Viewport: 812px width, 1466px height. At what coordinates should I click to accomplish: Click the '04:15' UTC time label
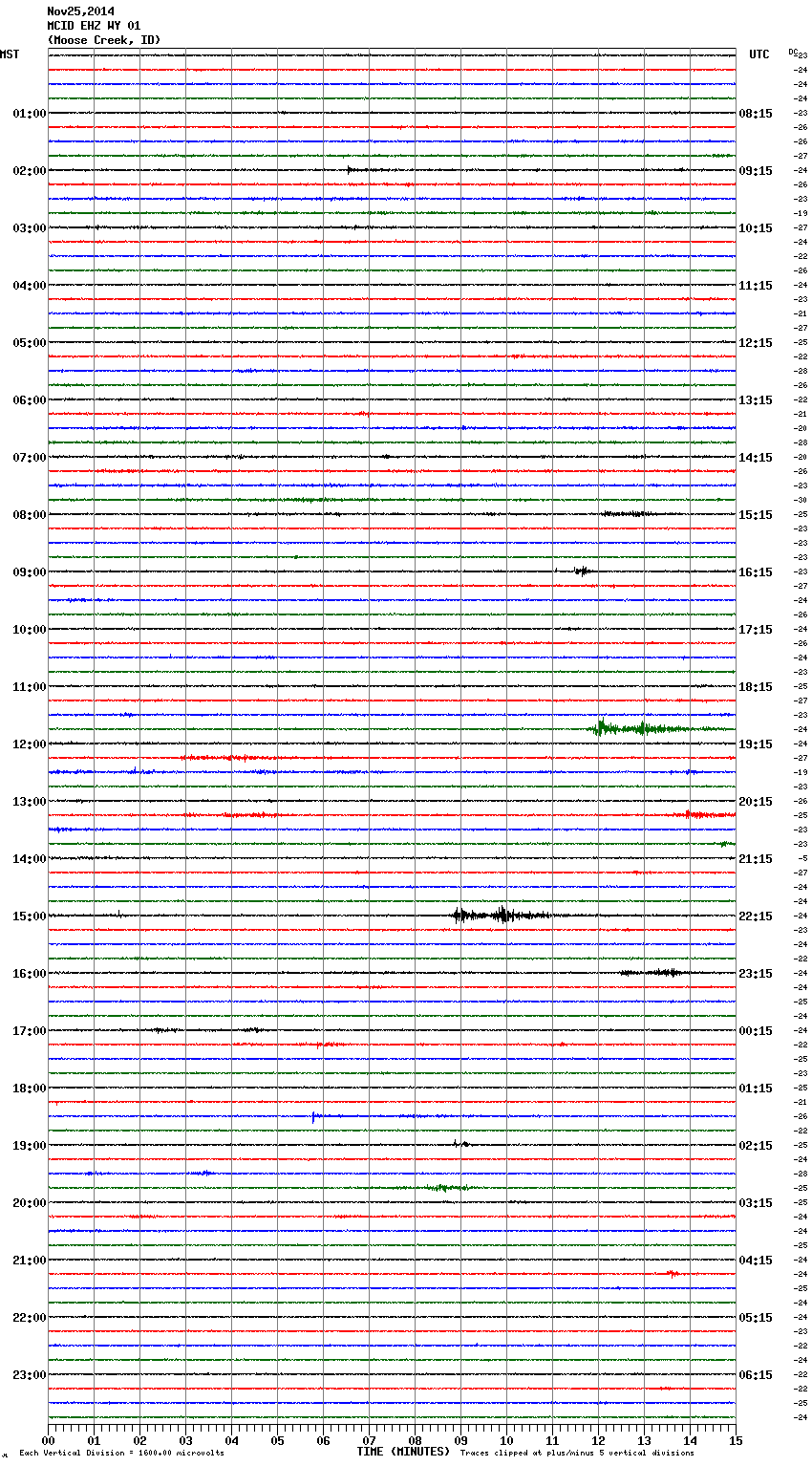[x=756, y=1261]
